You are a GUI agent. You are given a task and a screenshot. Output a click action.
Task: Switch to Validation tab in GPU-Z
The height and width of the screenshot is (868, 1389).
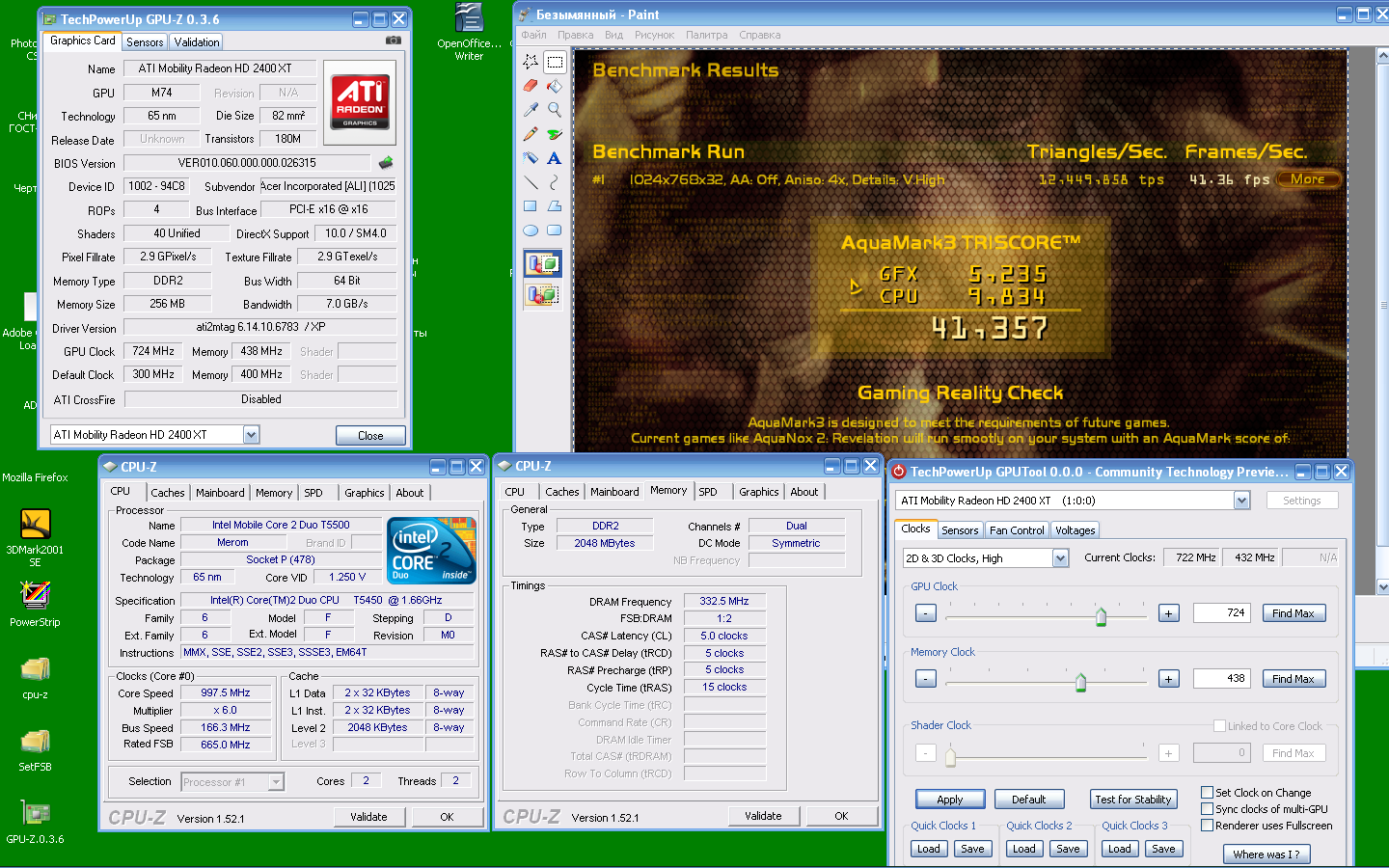tap(197, 42)
